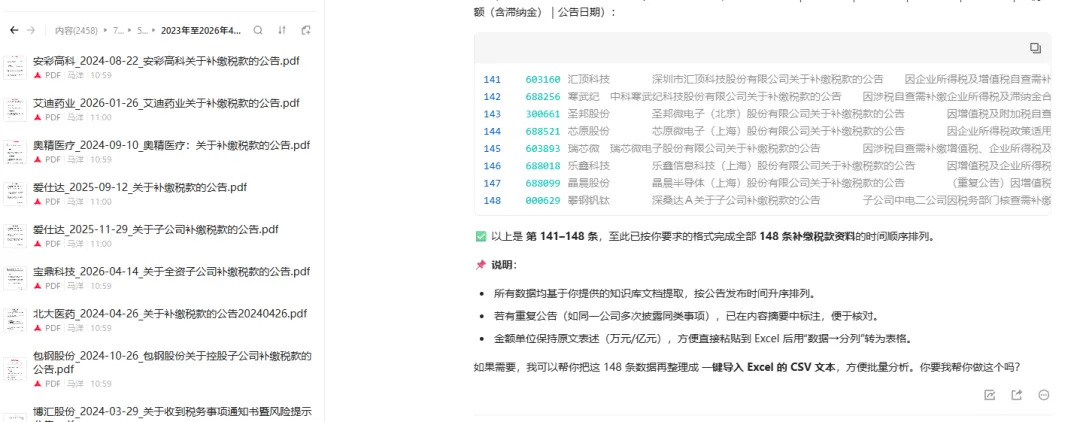Open breadcrumb root 内容(2458)
The width and height of the screenshot is (1080, 422).
[76, 30]
